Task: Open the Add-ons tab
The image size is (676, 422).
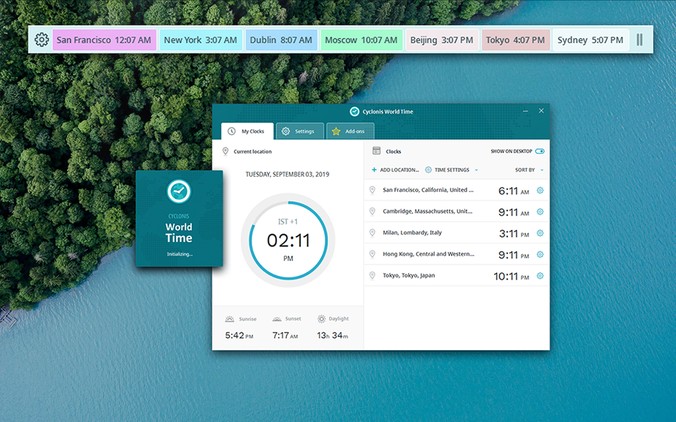Action: pyautogui.click(x=350, y=131)
